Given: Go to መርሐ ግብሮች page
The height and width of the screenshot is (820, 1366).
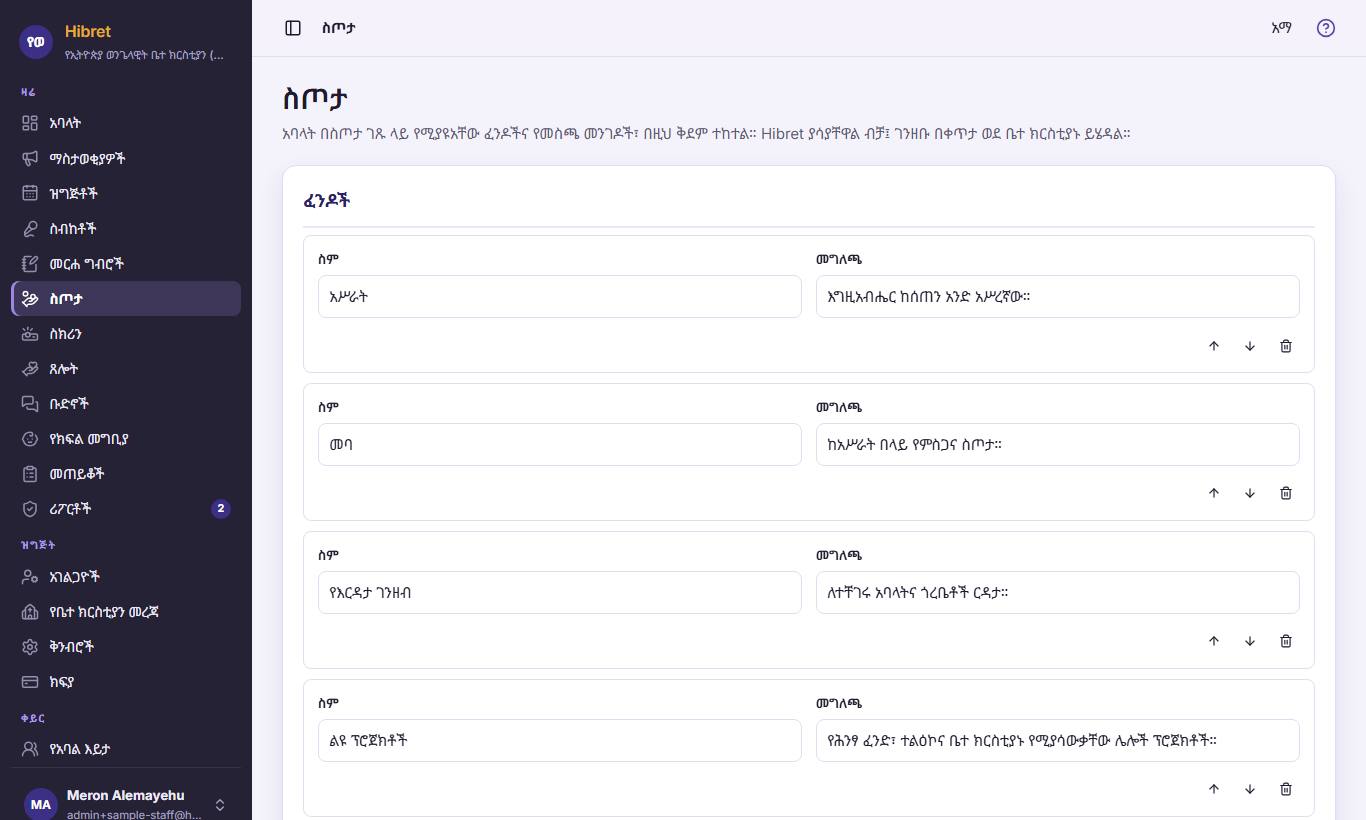Looking at the screenshot, I should pyautogui.click(x=126, y=263).
